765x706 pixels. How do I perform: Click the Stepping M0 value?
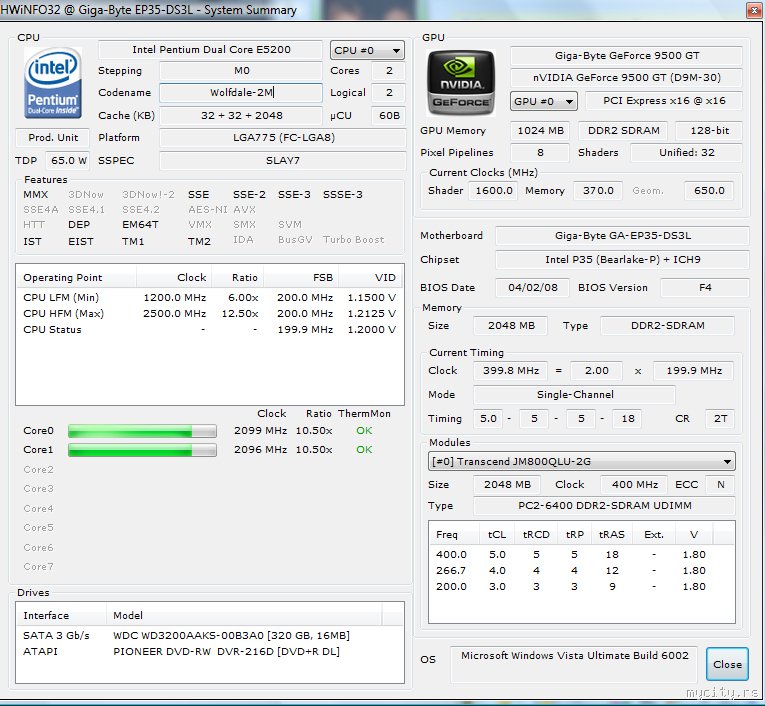pyautogui.click(x=241, y=71)
